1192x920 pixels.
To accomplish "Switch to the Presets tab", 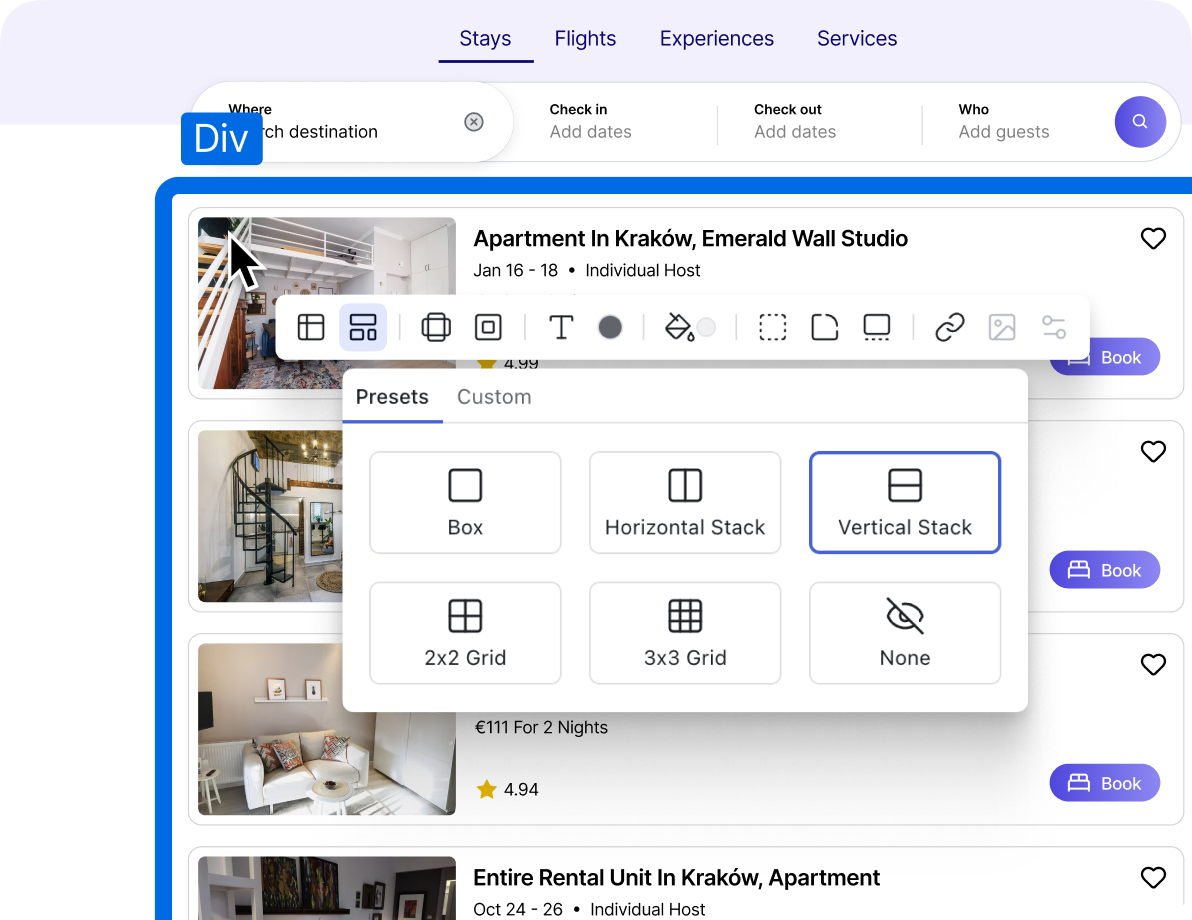I will (392, 397).
